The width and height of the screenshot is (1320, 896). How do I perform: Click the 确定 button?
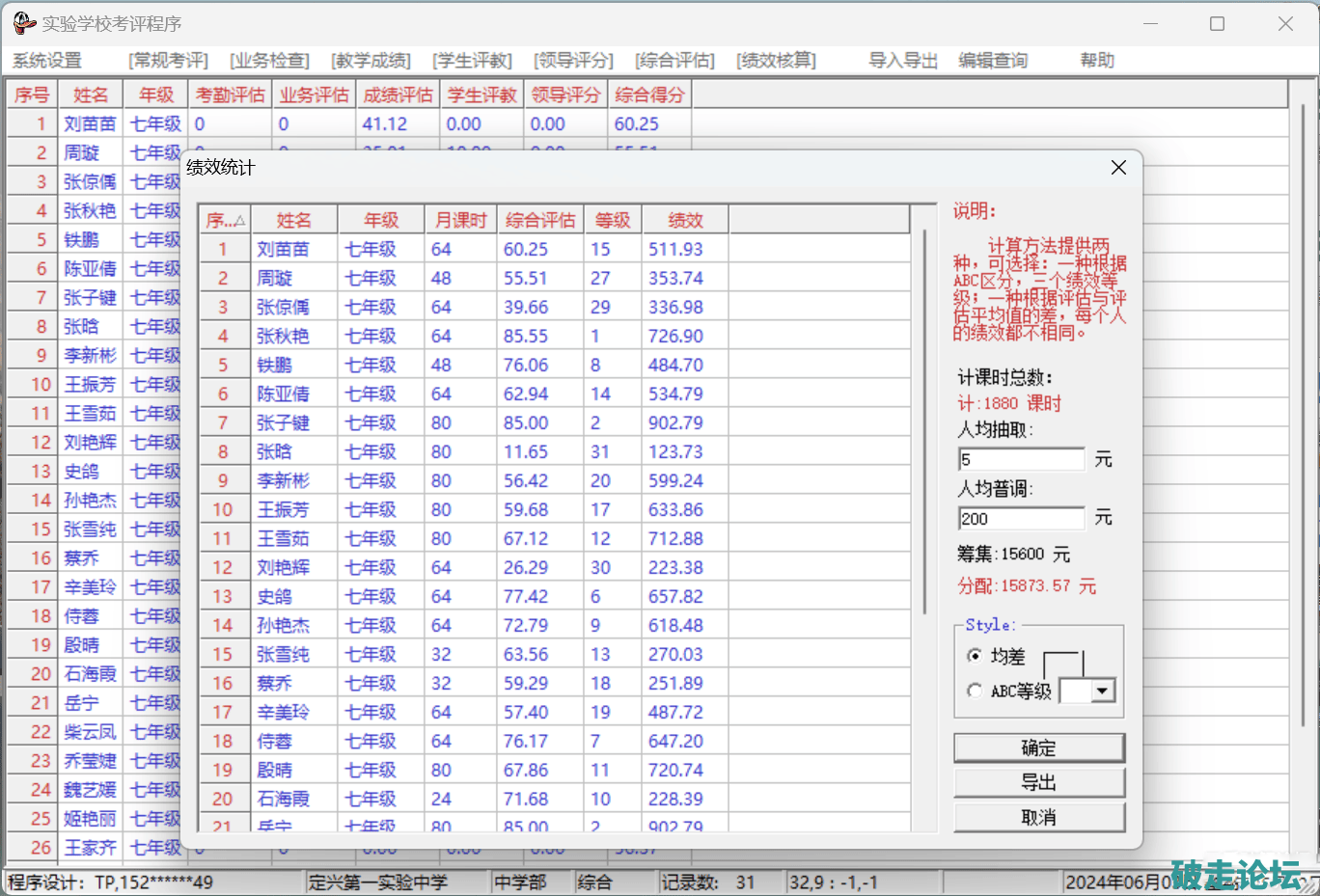1038,747
